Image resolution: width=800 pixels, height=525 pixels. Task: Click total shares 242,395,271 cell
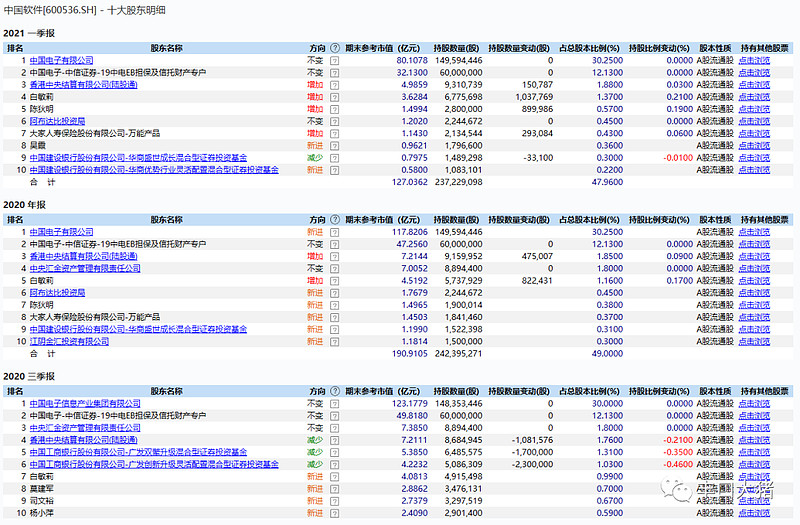(458, 354)
